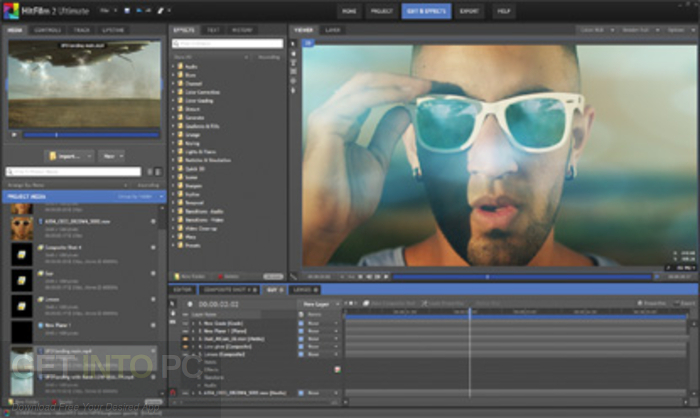This screenshot has width=700, height=418.
Task: Click the 2D view badge in viewer
Action: point(308,43)
